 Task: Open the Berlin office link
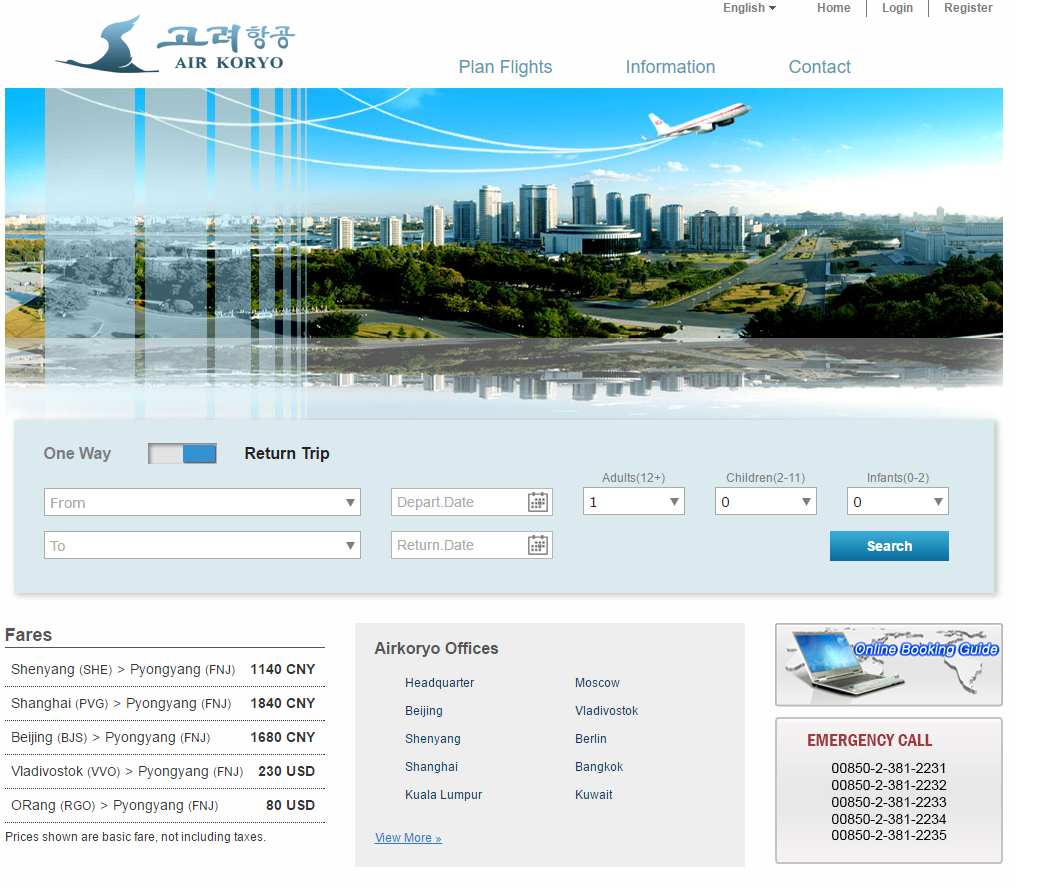(x=591, y=739)
